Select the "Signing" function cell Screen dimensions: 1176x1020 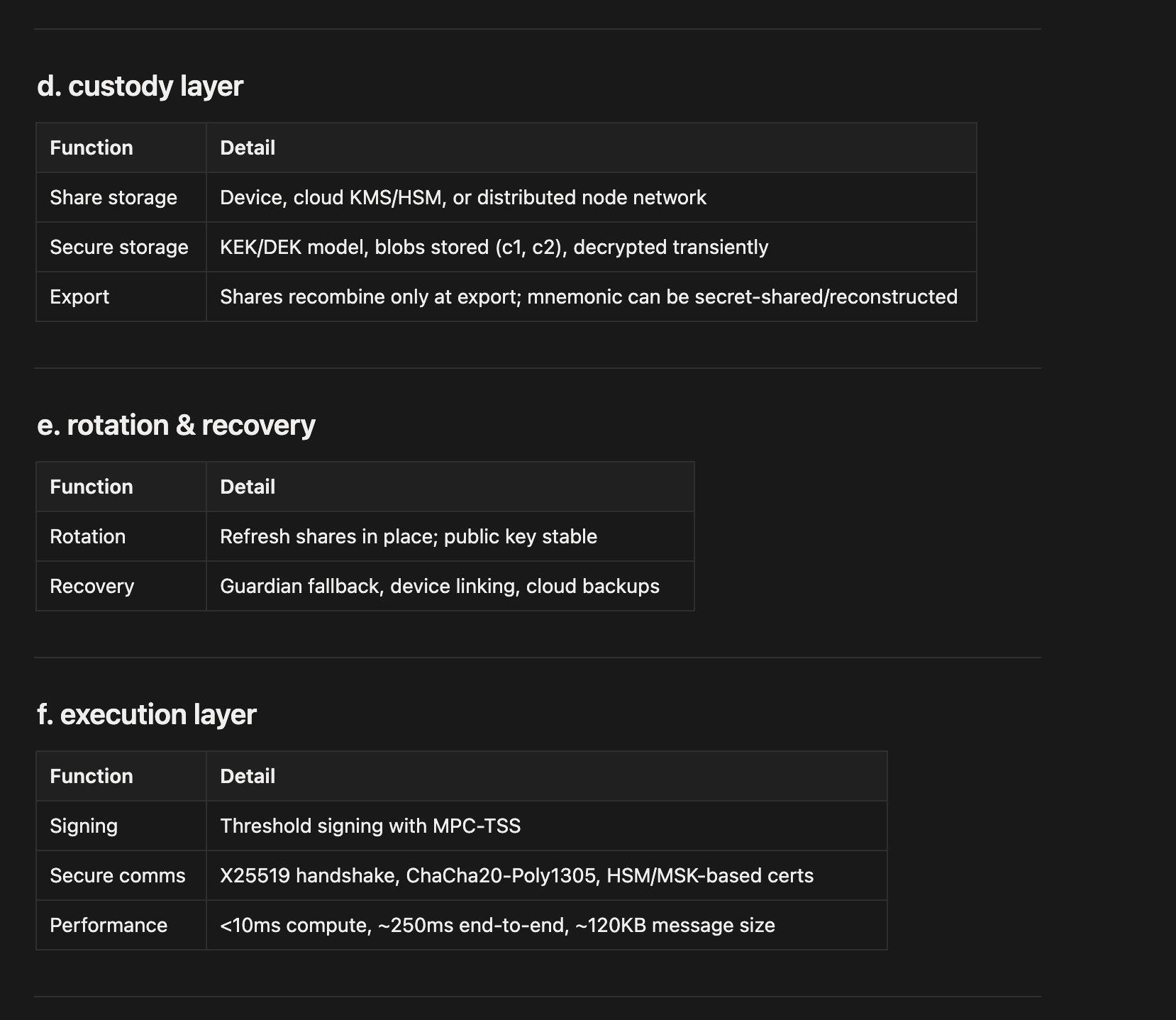[84, 826]
